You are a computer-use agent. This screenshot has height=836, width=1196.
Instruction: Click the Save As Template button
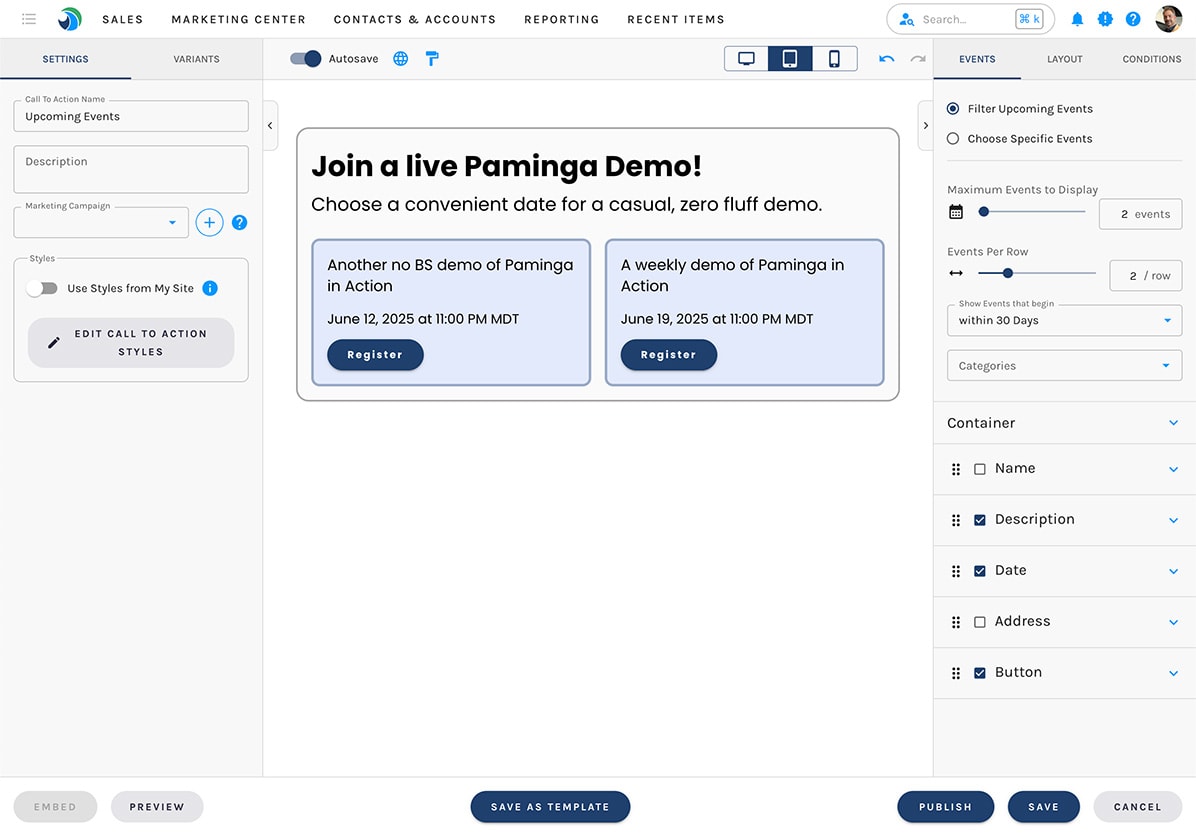550,806
